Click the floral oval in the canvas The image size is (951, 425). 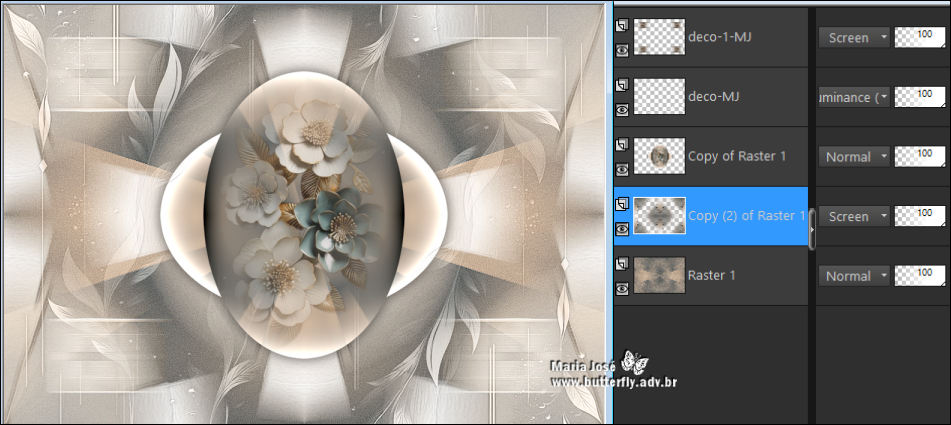tap(304, 216)
